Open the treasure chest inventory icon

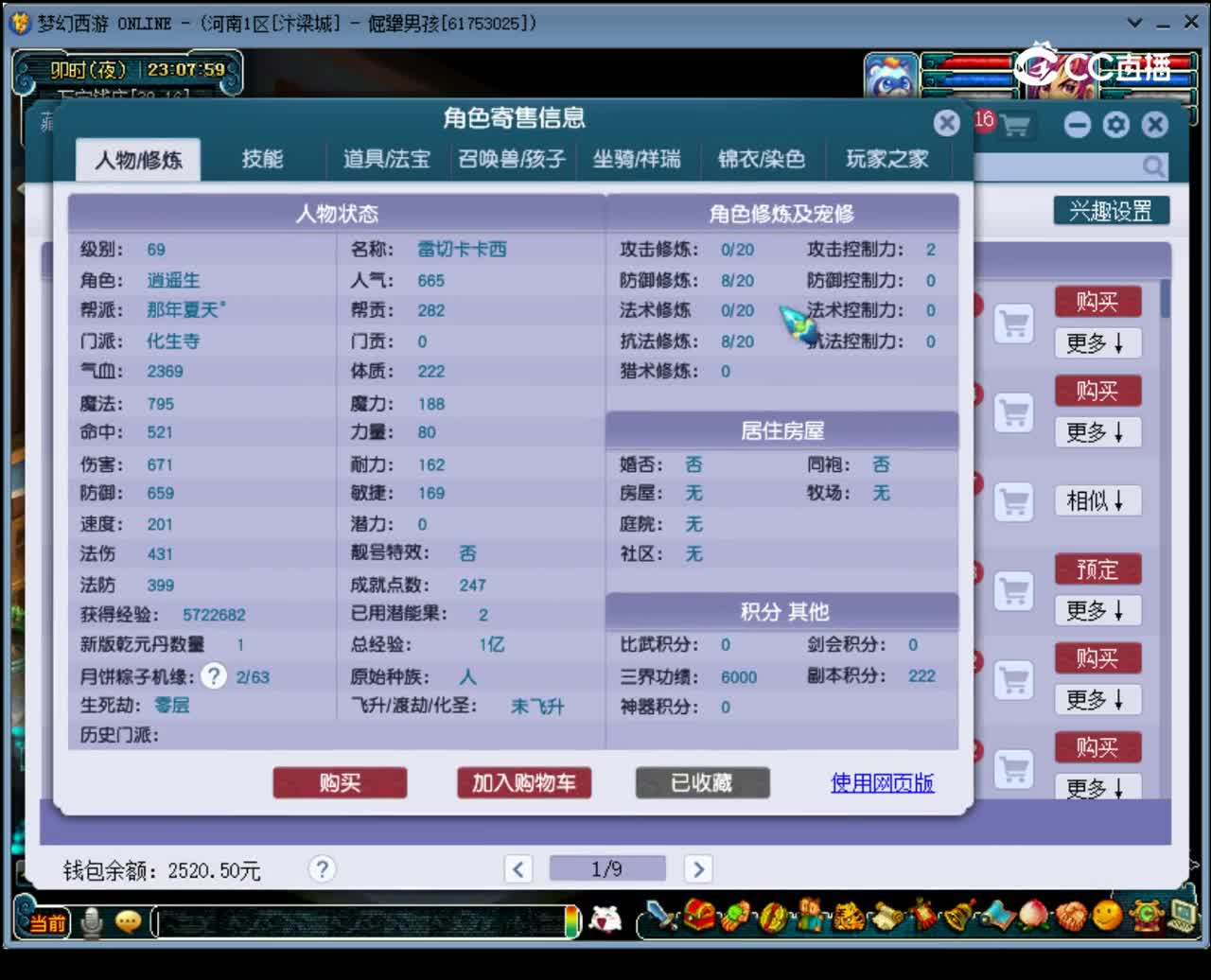[700, 917]
